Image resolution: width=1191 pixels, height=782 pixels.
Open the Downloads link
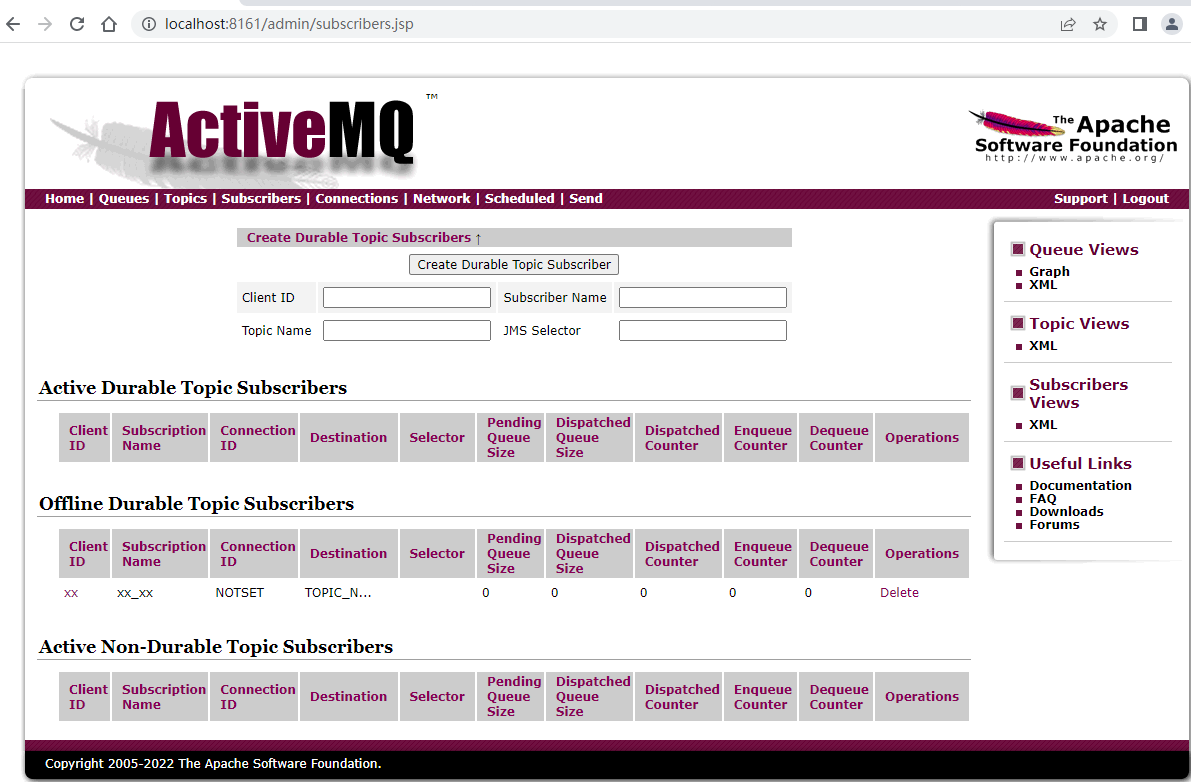[x=1066, y=511]
